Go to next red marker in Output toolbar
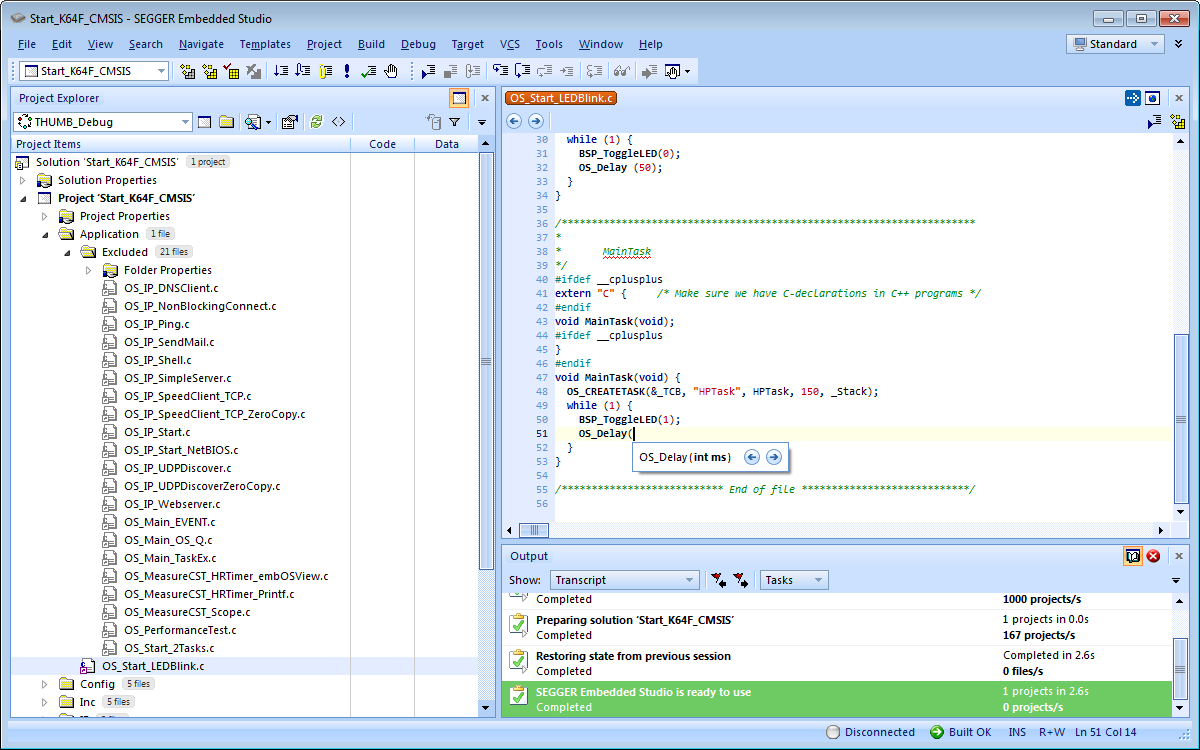 tap(740, 580)
